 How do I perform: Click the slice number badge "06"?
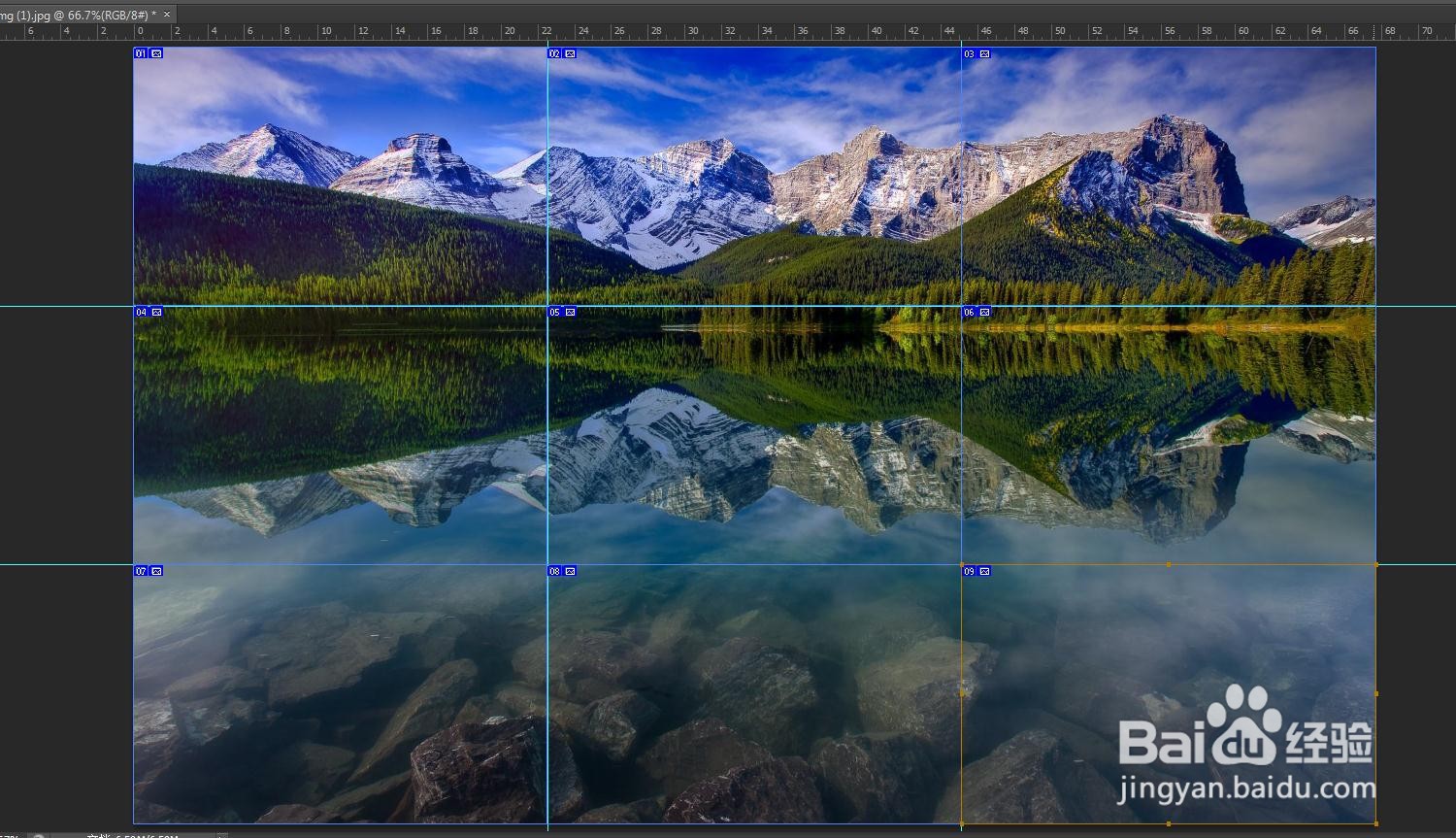(x=970, y=312)
